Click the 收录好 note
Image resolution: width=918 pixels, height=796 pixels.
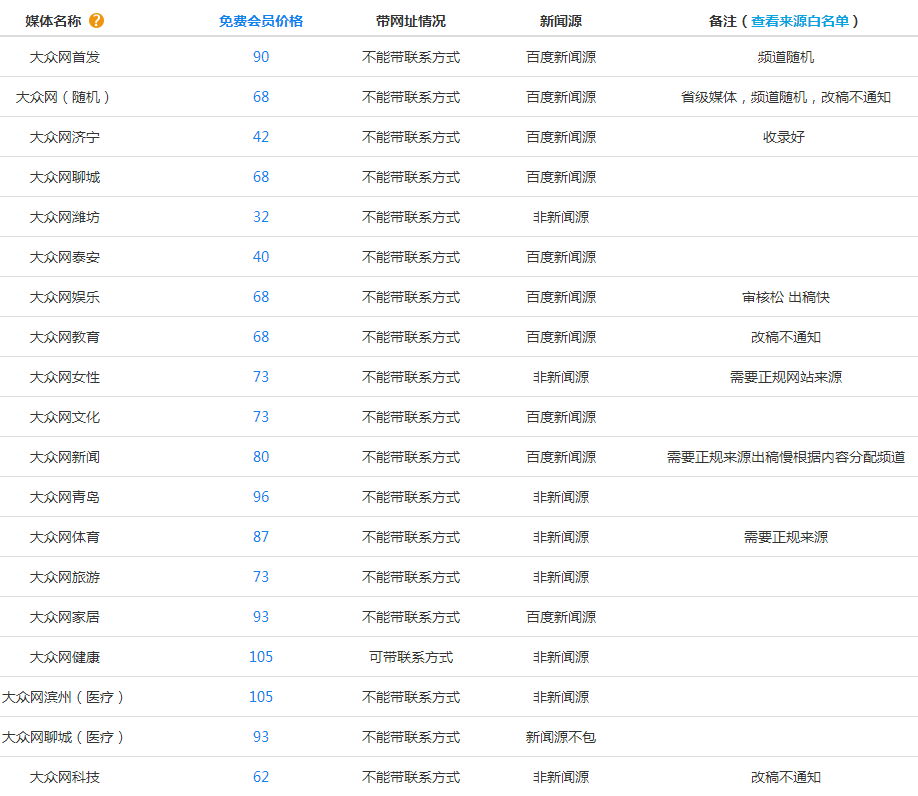(x=784, y=137)
